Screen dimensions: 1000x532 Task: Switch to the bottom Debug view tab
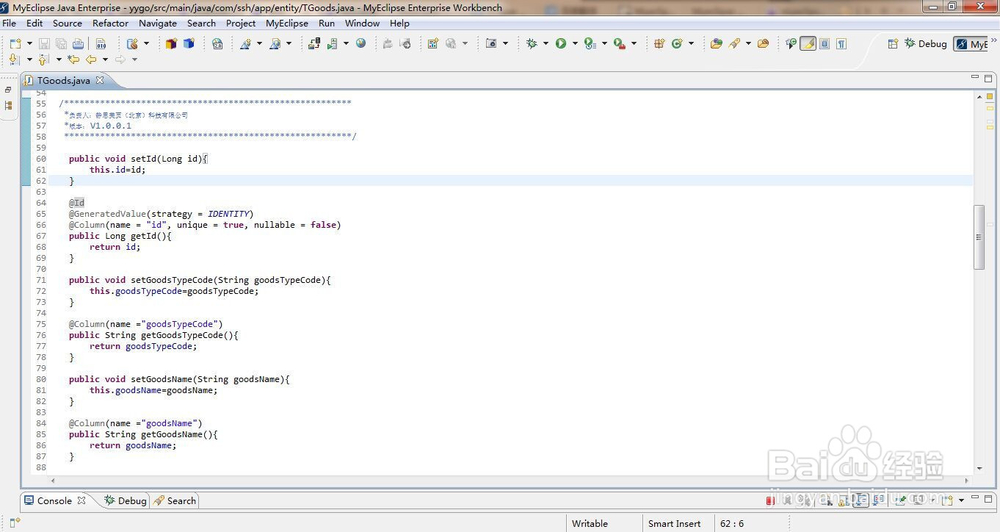click(126, 501)
